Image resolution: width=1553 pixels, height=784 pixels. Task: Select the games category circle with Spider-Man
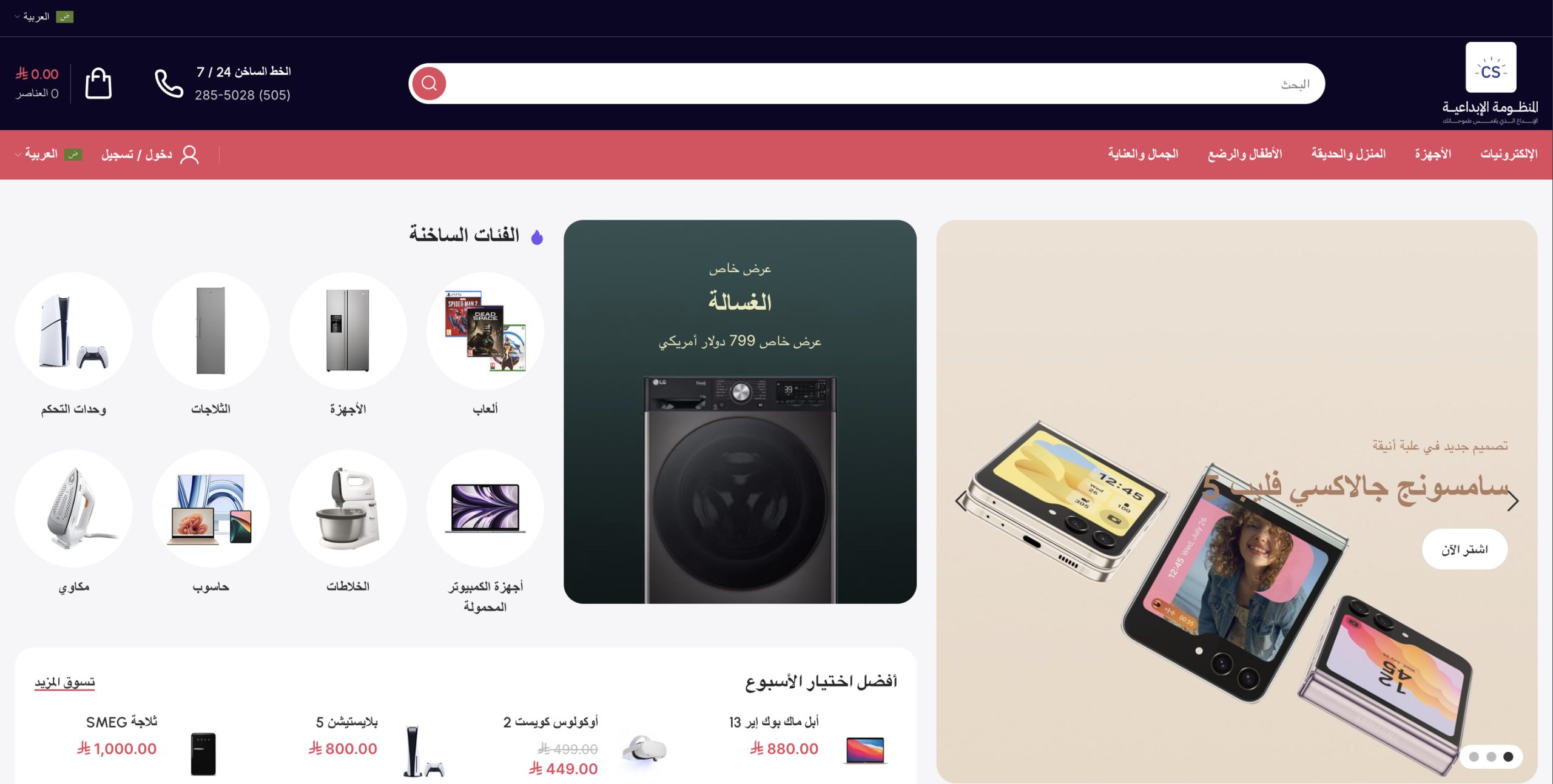pyautogui.click(x=485, y=331)
